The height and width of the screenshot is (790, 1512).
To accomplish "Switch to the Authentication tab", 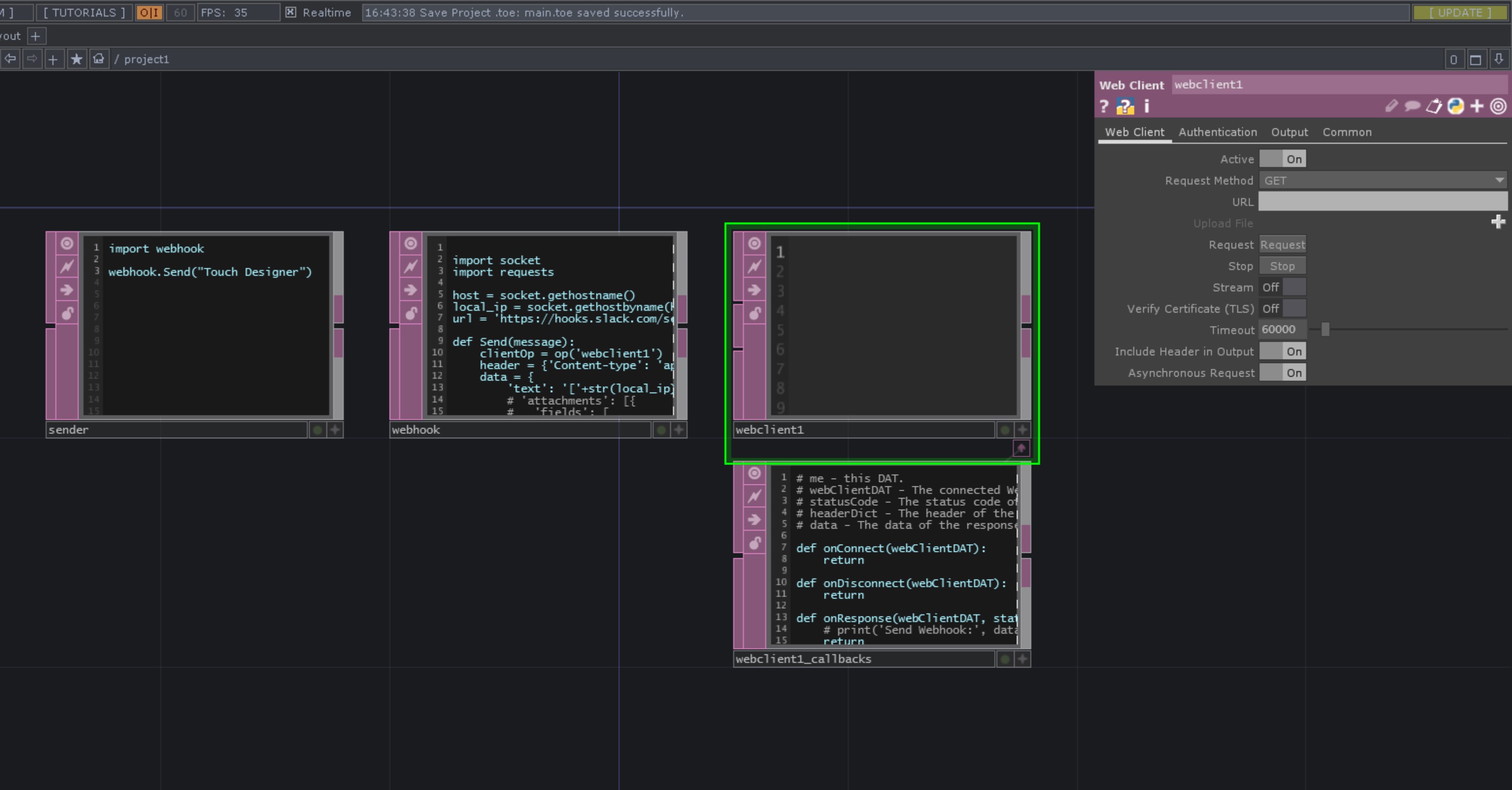I will (1217, 132).
